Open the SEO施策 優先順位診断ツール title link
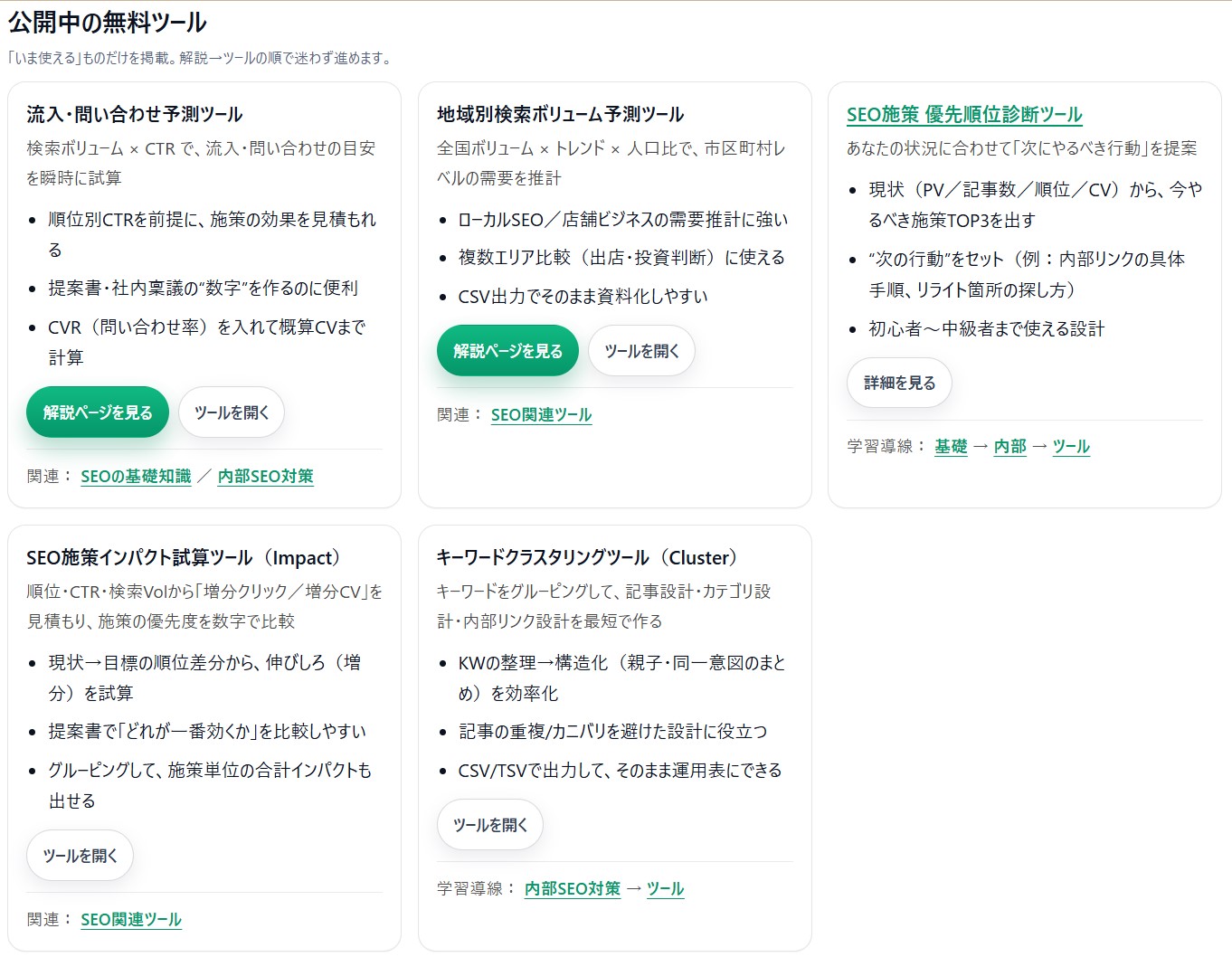Image resolution: width=1232 pixels, height=957 pixels. tap(964, 115)
